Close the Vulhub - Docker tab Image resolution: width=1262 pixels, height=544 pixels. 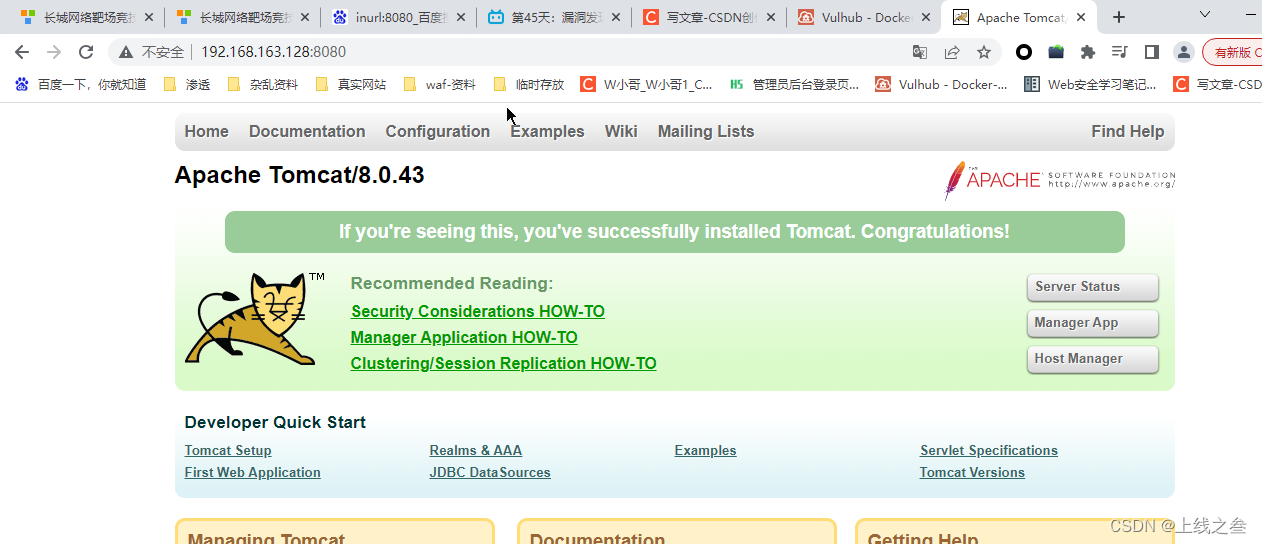(x=926, y=17)
